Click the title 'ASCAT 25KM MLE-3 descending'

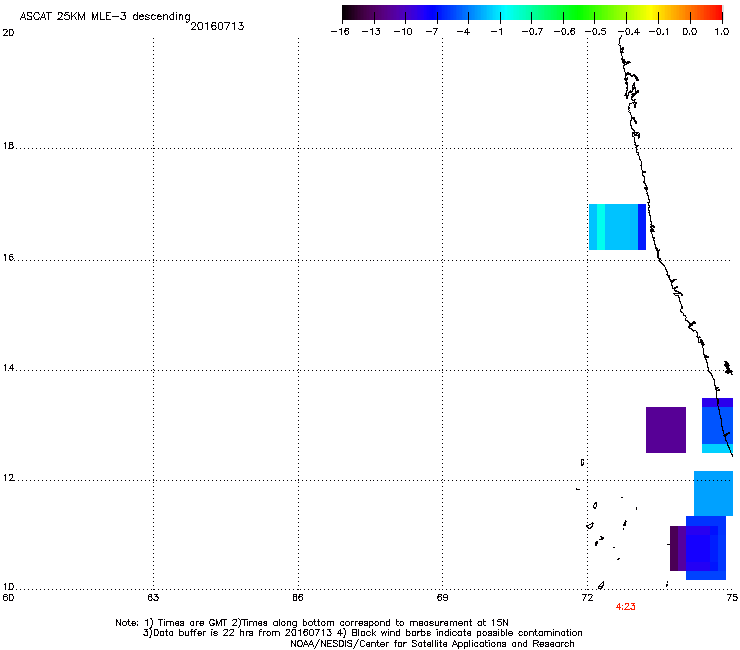(105, 17)
